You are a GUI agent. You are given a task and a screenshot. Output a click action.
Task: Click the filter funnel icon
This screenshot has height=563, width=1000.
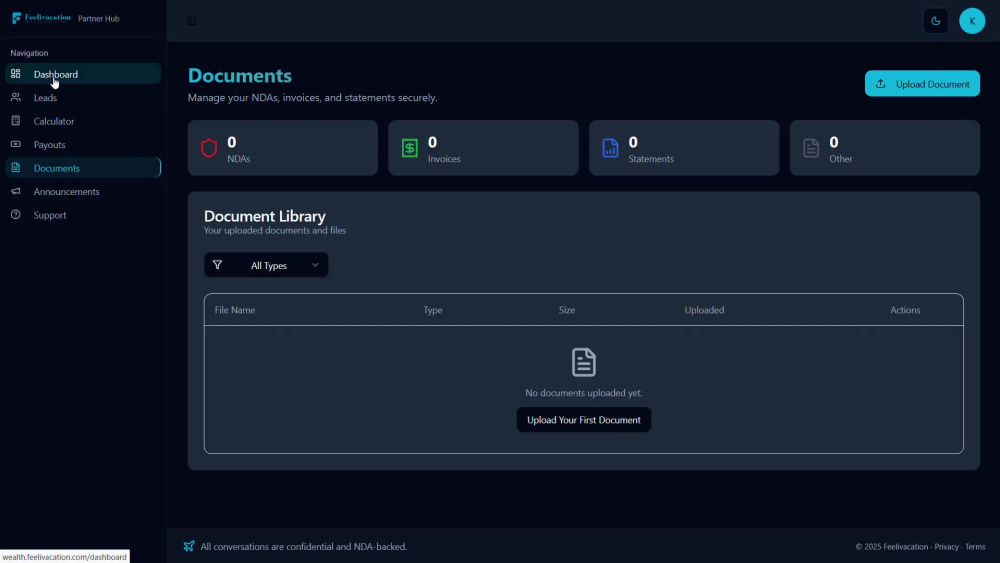[x=217, y=265]
